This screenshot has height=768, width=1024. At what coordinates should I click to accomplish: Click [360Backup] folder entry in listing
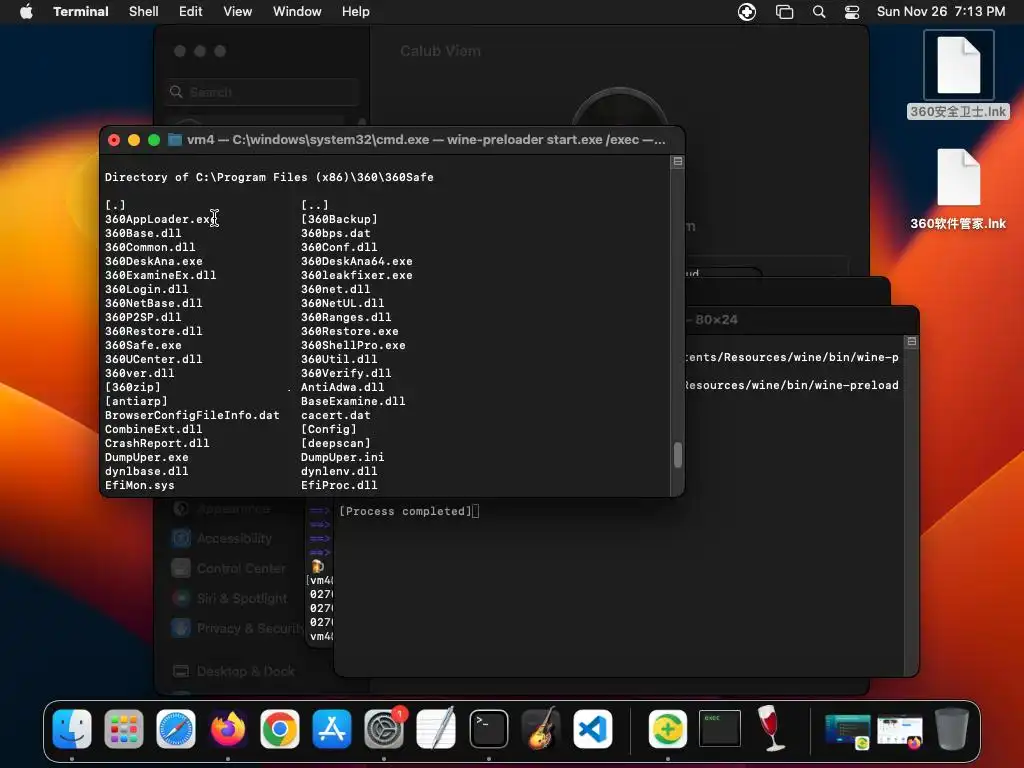coord(339,219)
